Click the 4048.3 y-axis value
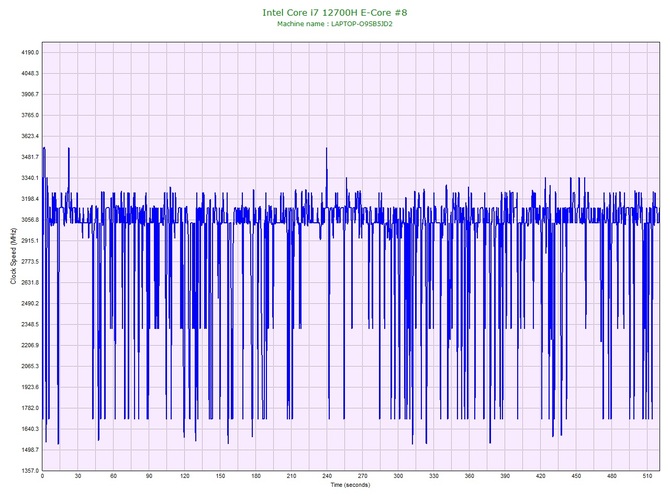 click(30, 73)
